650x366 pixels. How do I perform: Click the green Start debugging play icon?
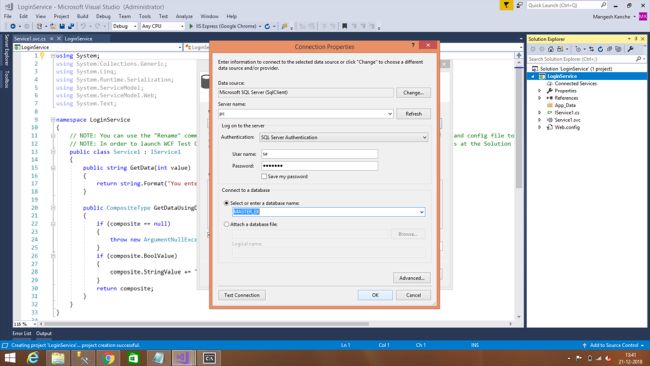point(191,26)
